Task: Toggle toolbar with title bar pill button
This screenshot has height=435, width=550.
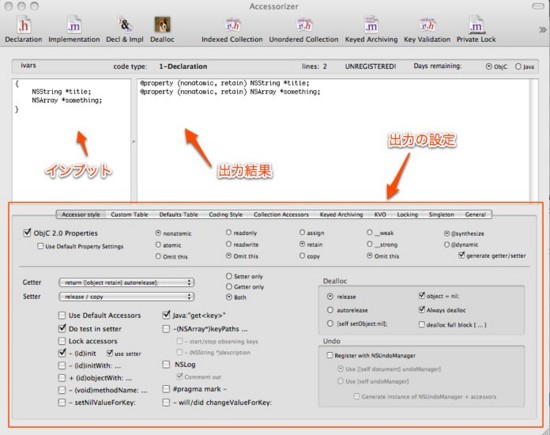Action: coord(538,6)
